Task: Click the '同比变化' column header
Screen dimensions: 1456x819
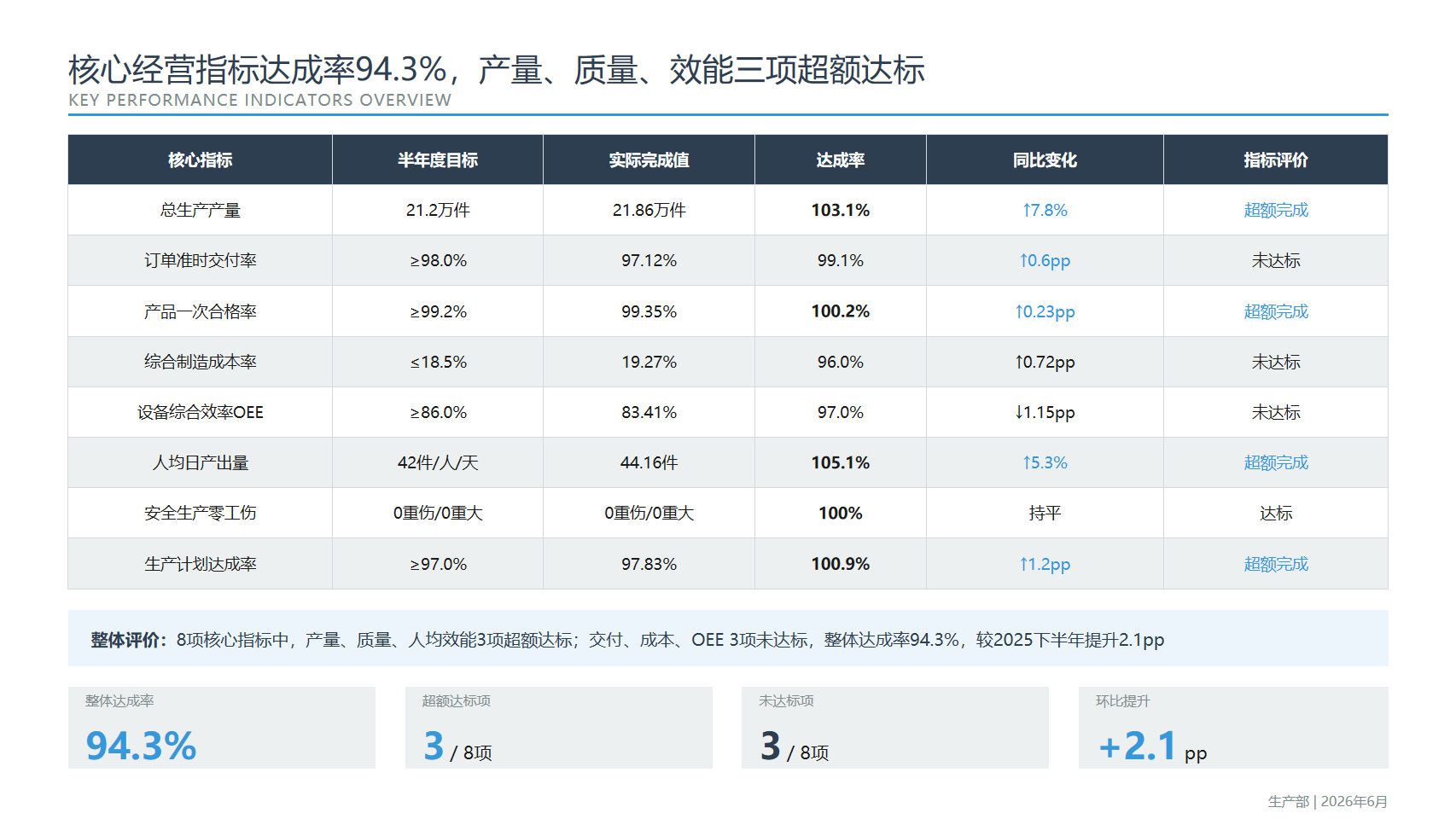Action: point(1045,160)
